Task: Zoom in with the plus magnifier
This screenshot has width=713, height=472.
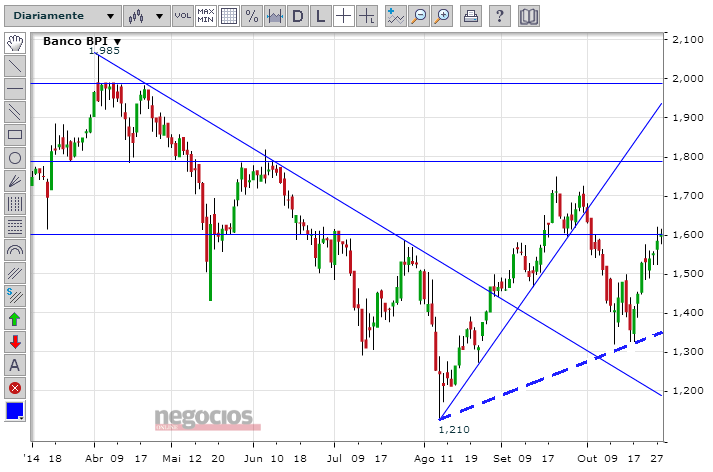Action: click(442, 16)
